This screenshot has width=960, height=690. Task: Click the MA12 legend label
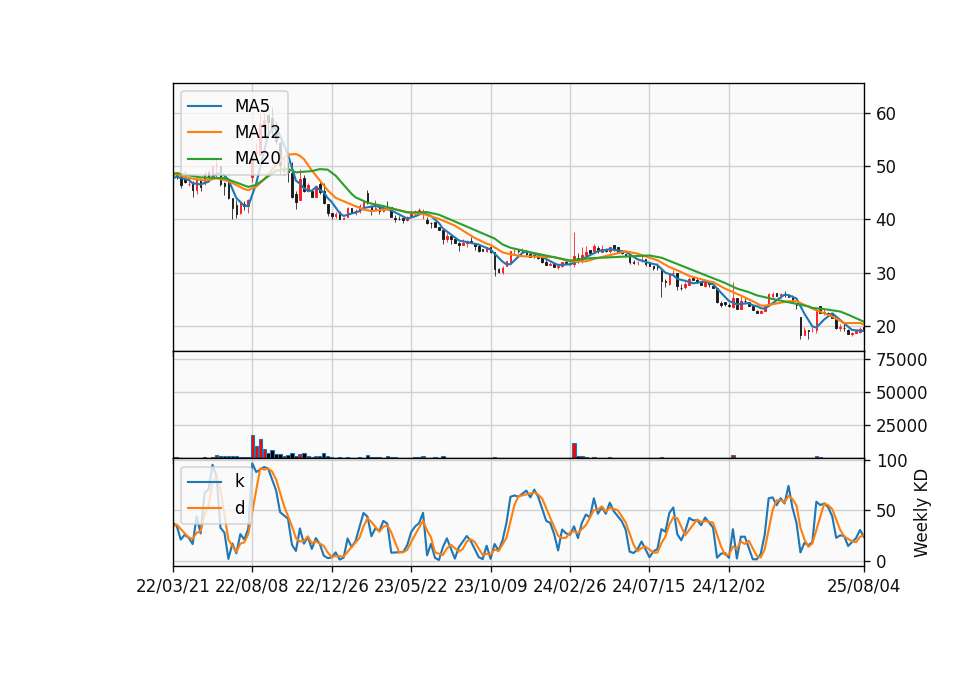[x=258, y=132]
